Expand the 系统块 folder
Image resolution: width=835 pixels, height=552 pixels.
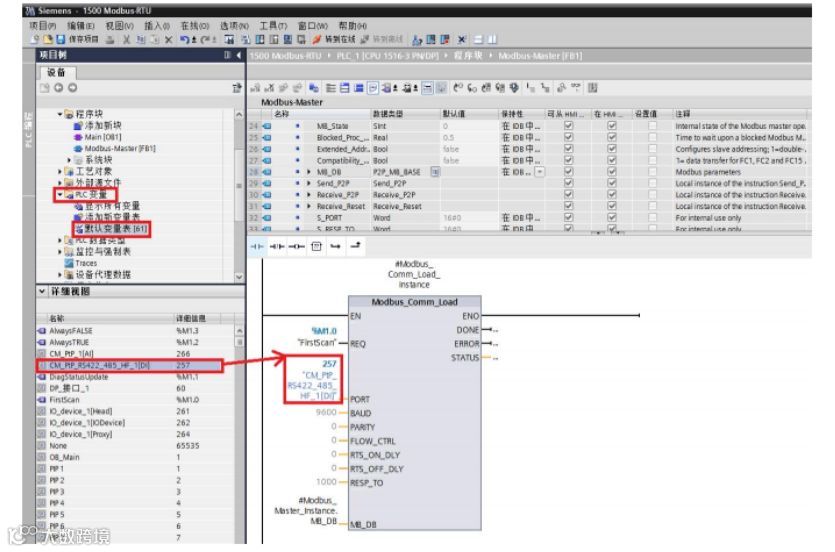pos(69,160)
